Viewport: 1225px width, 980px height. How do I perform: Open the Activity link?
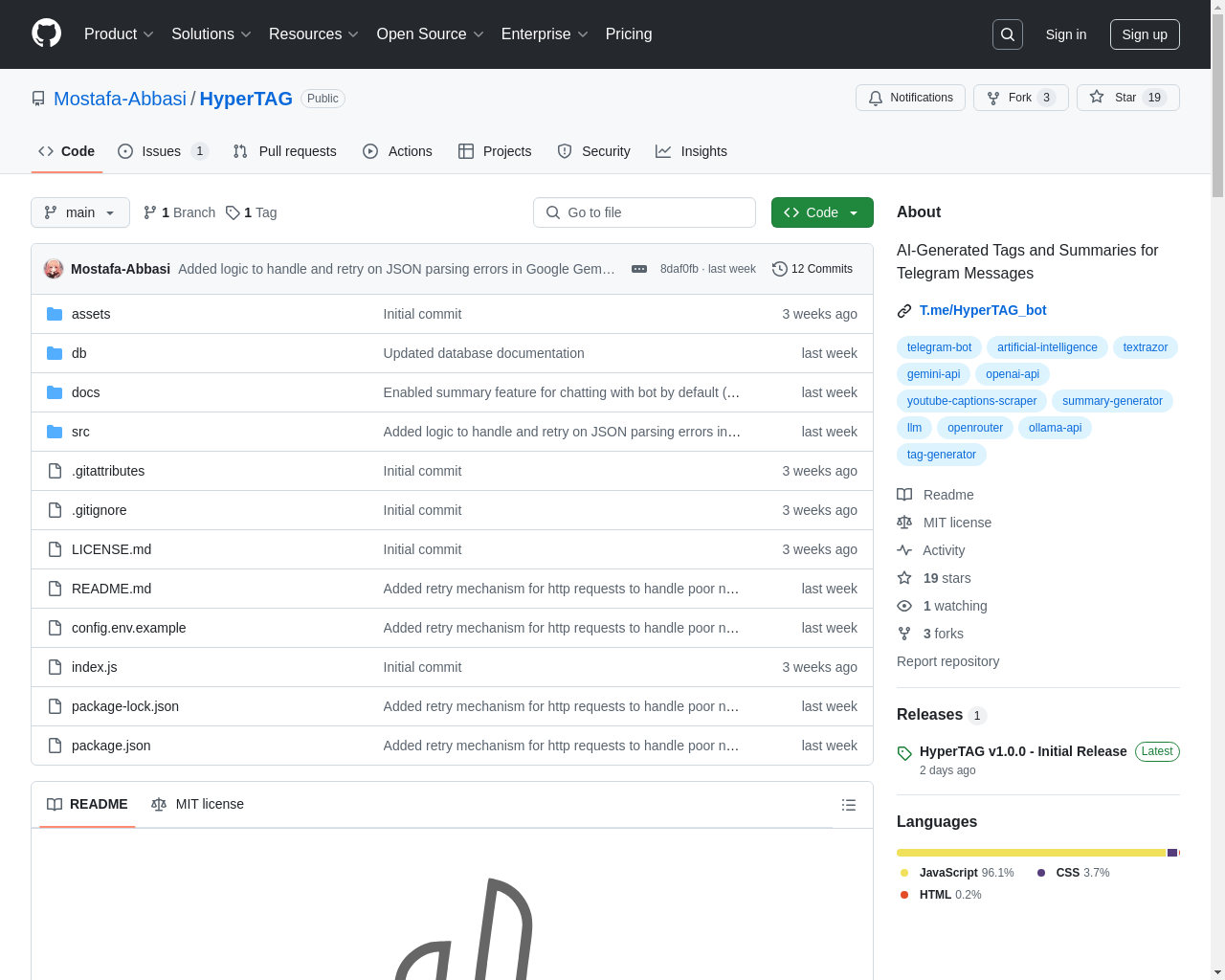tap(930, 550)
